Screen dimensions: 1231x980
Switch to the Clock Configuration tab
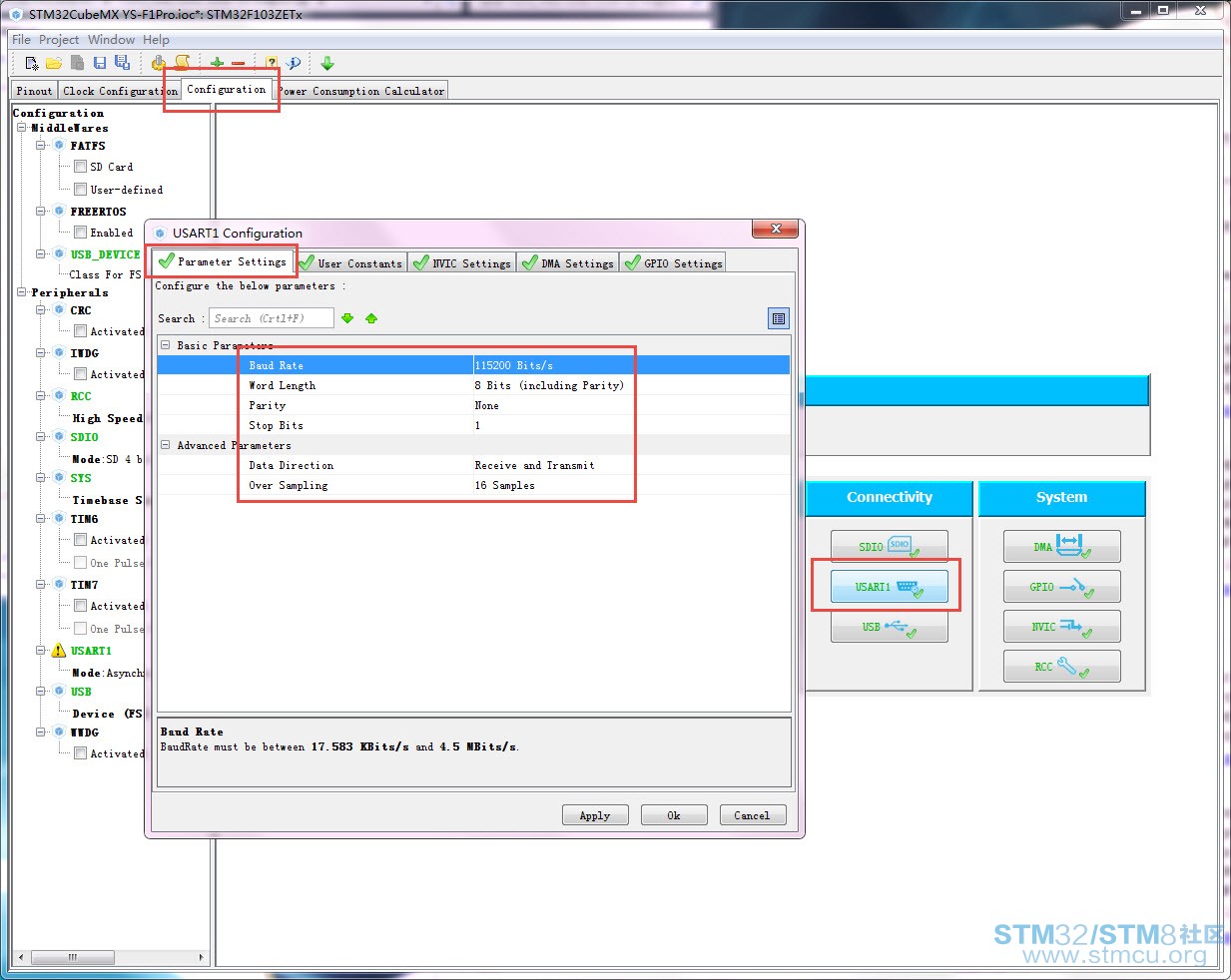(x=120, y=91)
